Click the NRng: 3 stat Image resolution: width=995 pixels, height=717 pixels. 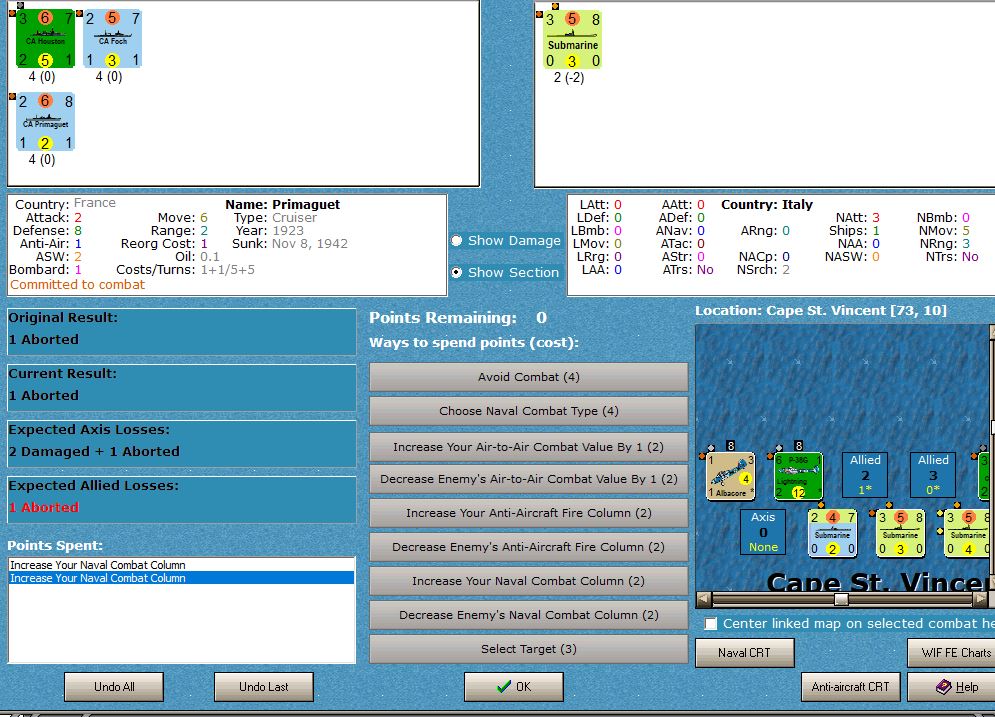[x=945, y=244]
